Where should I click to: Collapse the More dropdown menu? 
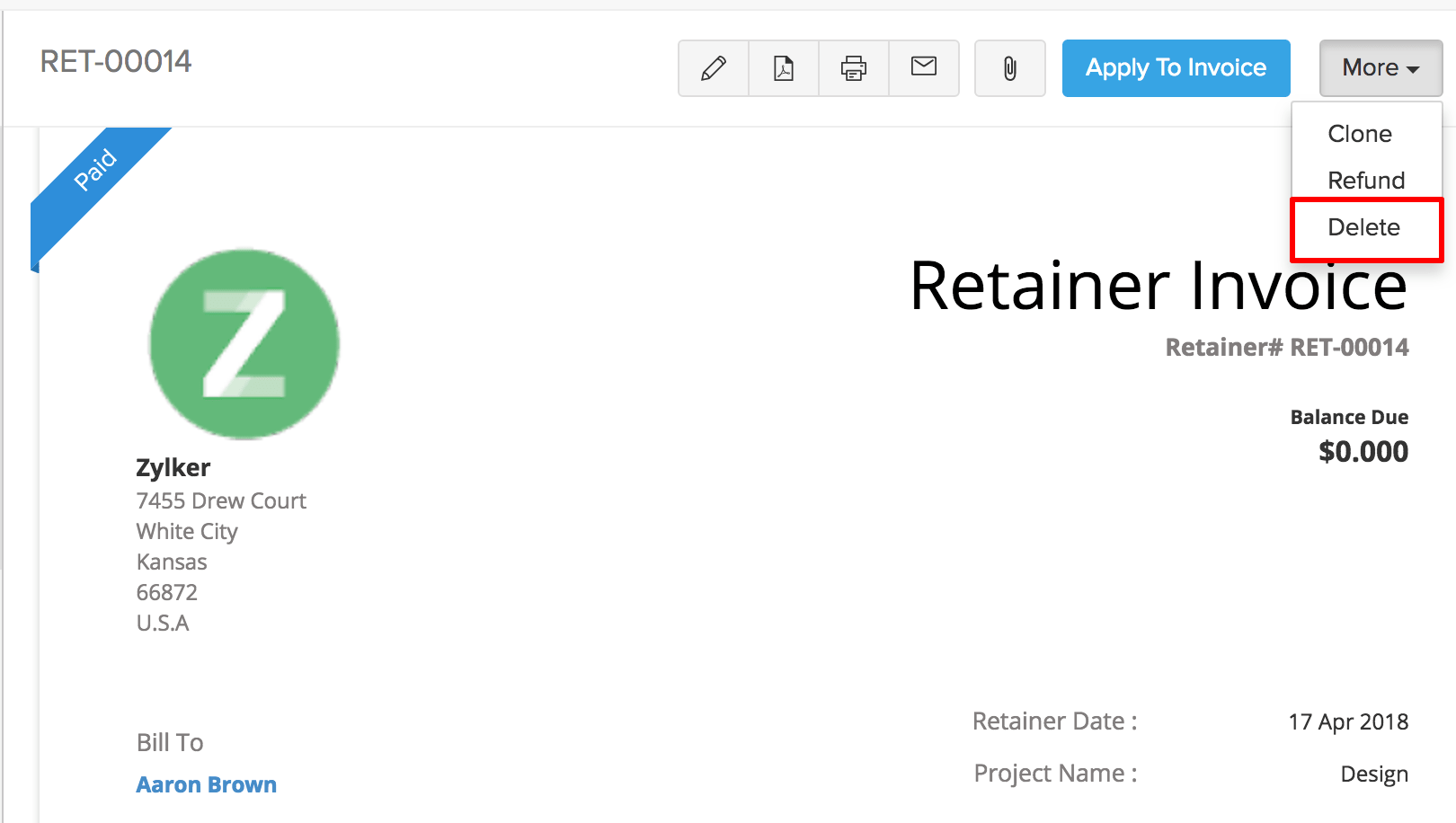pyautogui.click(x=1381, y=68)
